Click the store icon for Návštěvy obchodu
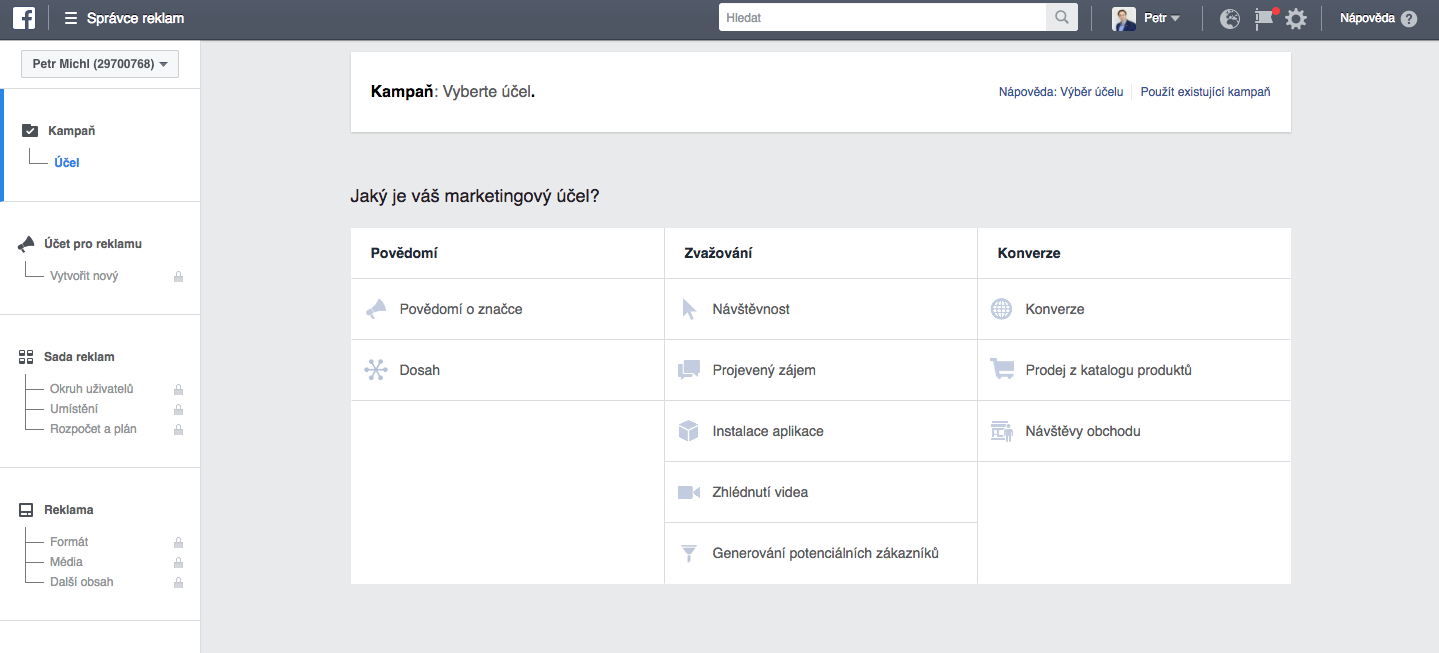Viewport: 1439px width, 653px height. (x=1001, y=431)
